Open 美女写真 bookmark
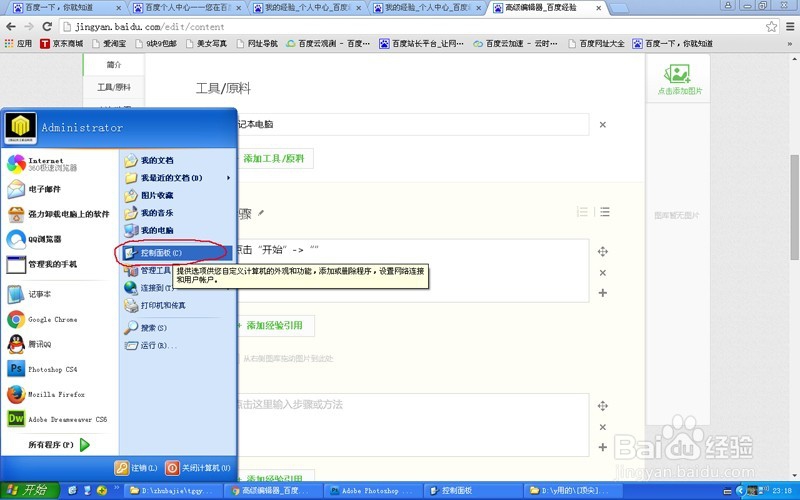Screen dimensions: 800x500 (207, 44)
